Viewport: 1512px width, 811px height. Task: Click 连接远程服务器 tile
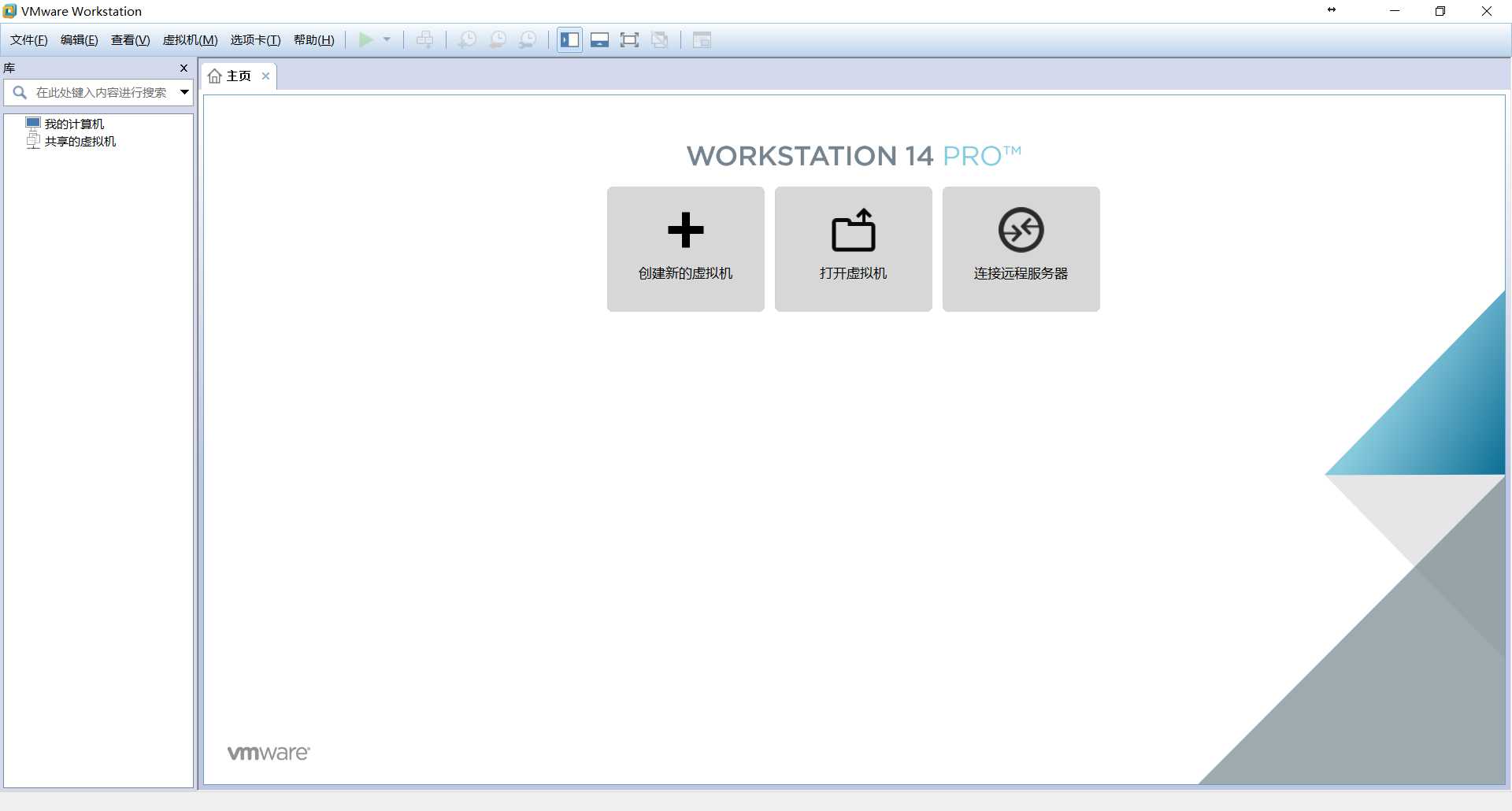(x=1021, y=249)
